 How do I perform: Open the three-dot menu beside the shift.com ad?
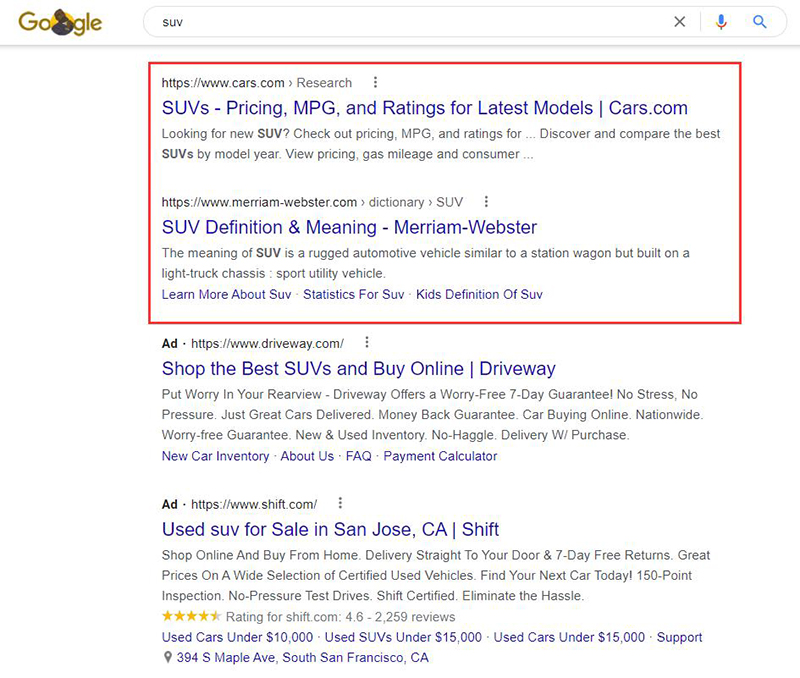[x=340, y=503]
